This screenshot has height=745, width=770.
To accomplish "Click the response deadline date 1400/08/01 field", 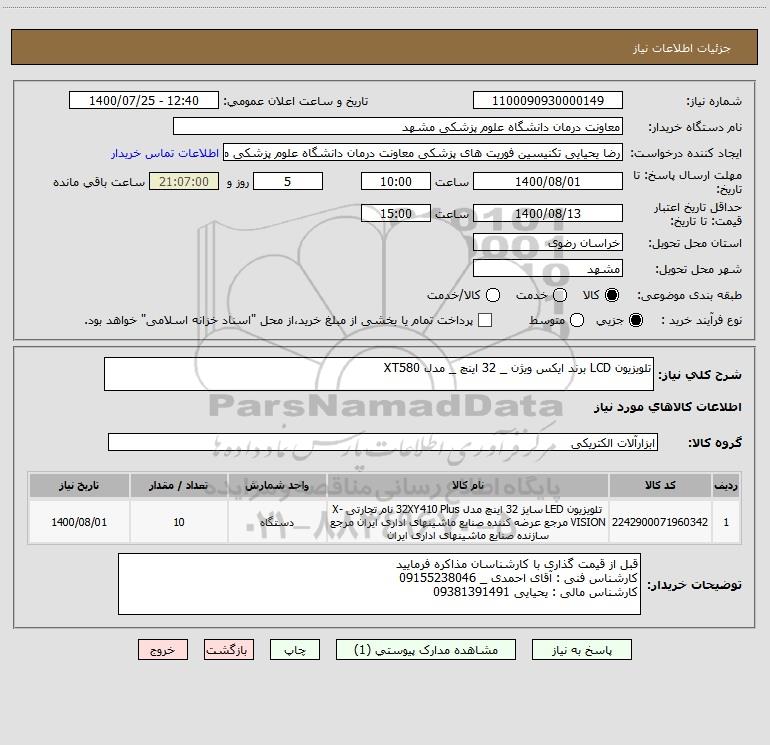I will point(548,182).
